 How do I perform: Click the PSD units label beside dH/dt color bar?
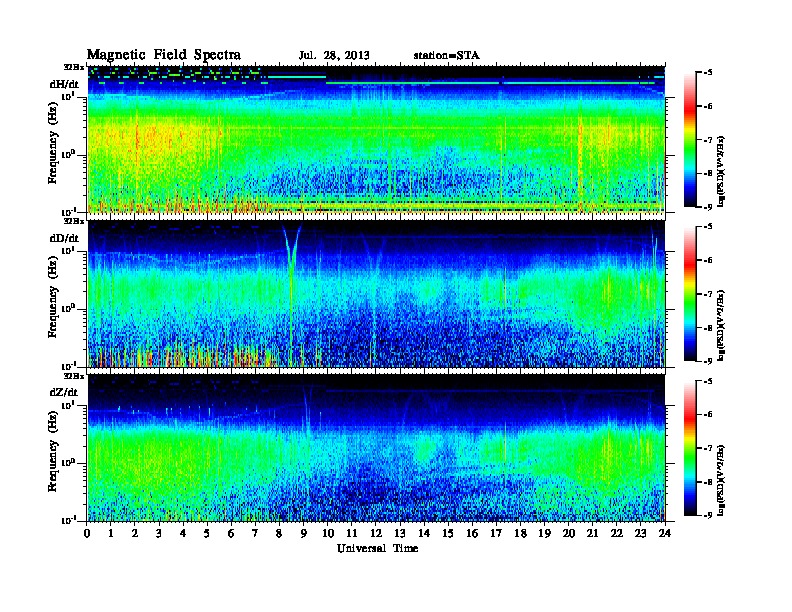click(x=721, y=171)
